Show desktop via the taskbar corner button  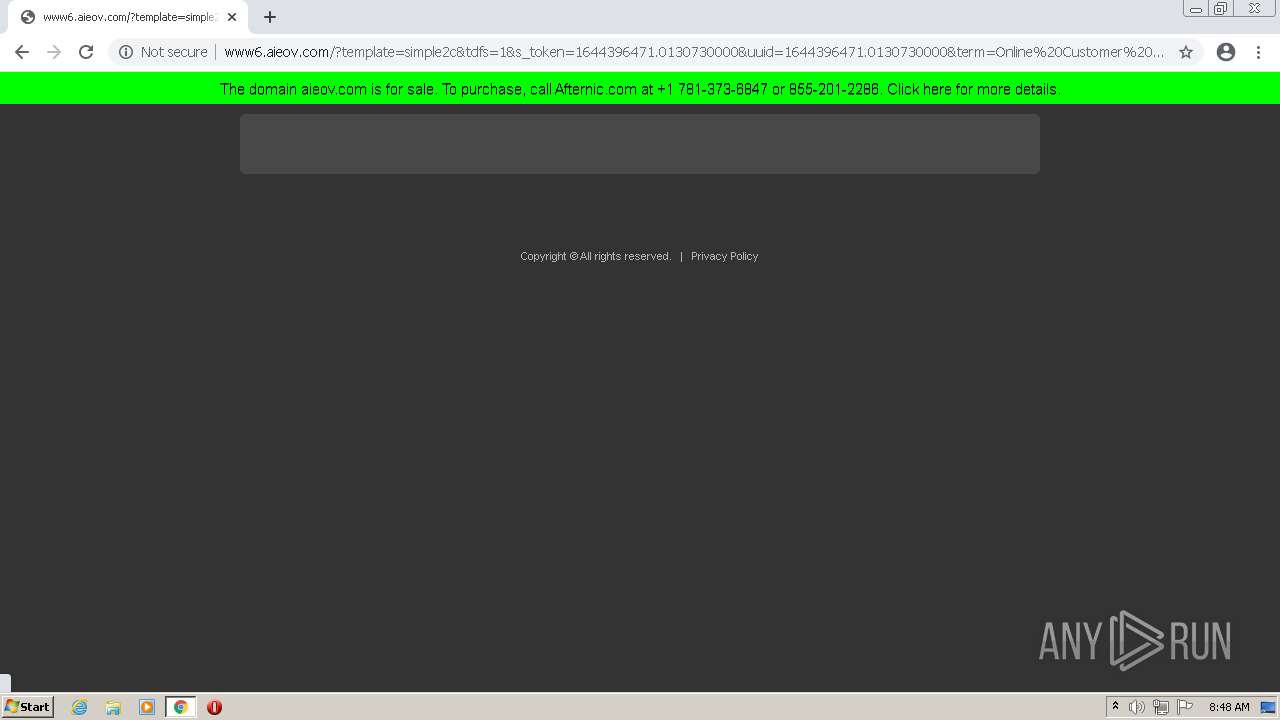1269,707
